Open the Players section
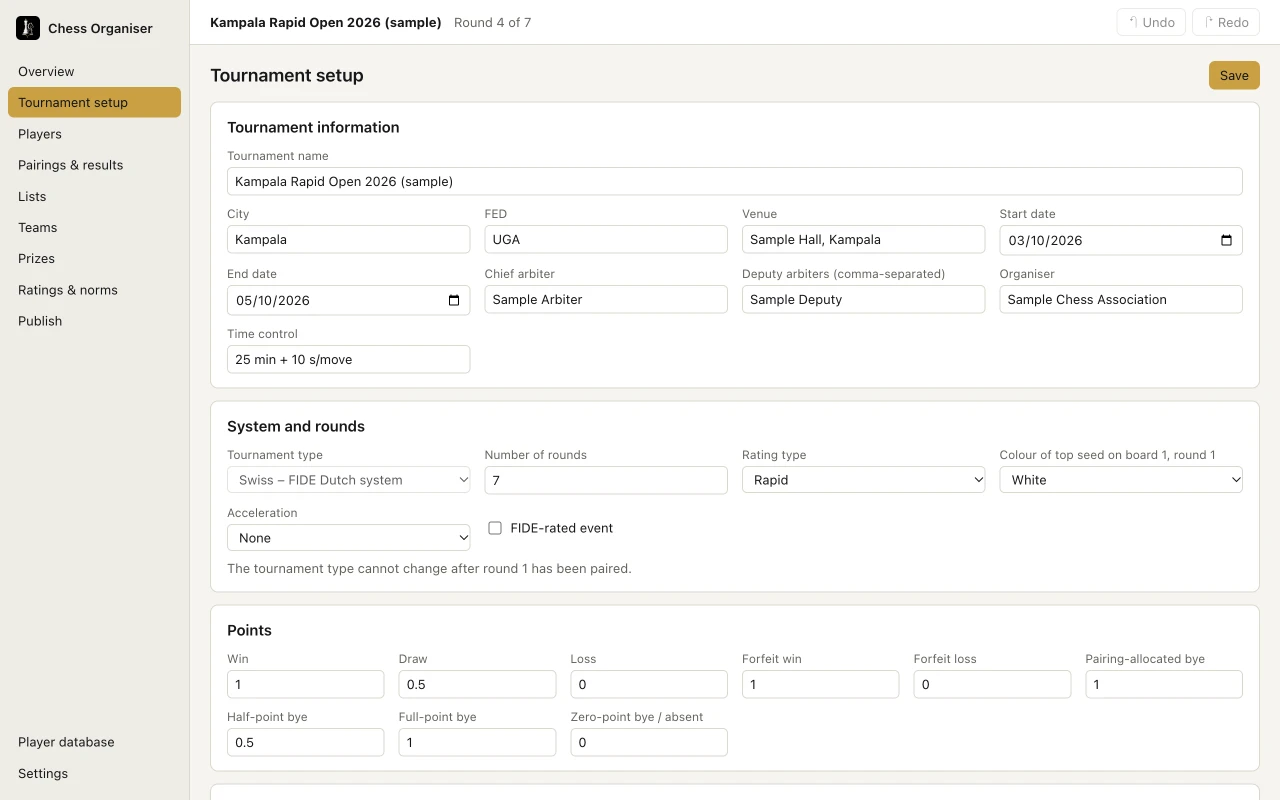This screenshot has height=800, width=1280. (94, 134)
